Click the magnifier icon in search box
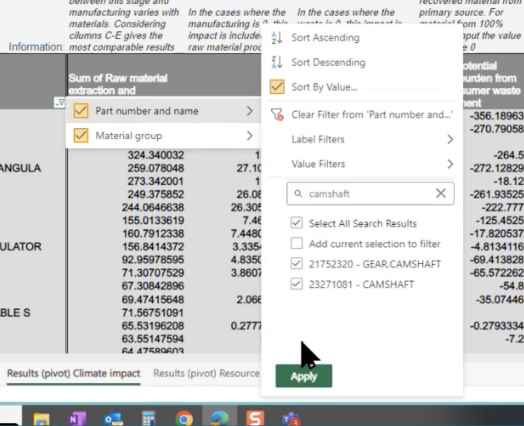The height and width of the screenshot is (426, 524). coord(298,193)
